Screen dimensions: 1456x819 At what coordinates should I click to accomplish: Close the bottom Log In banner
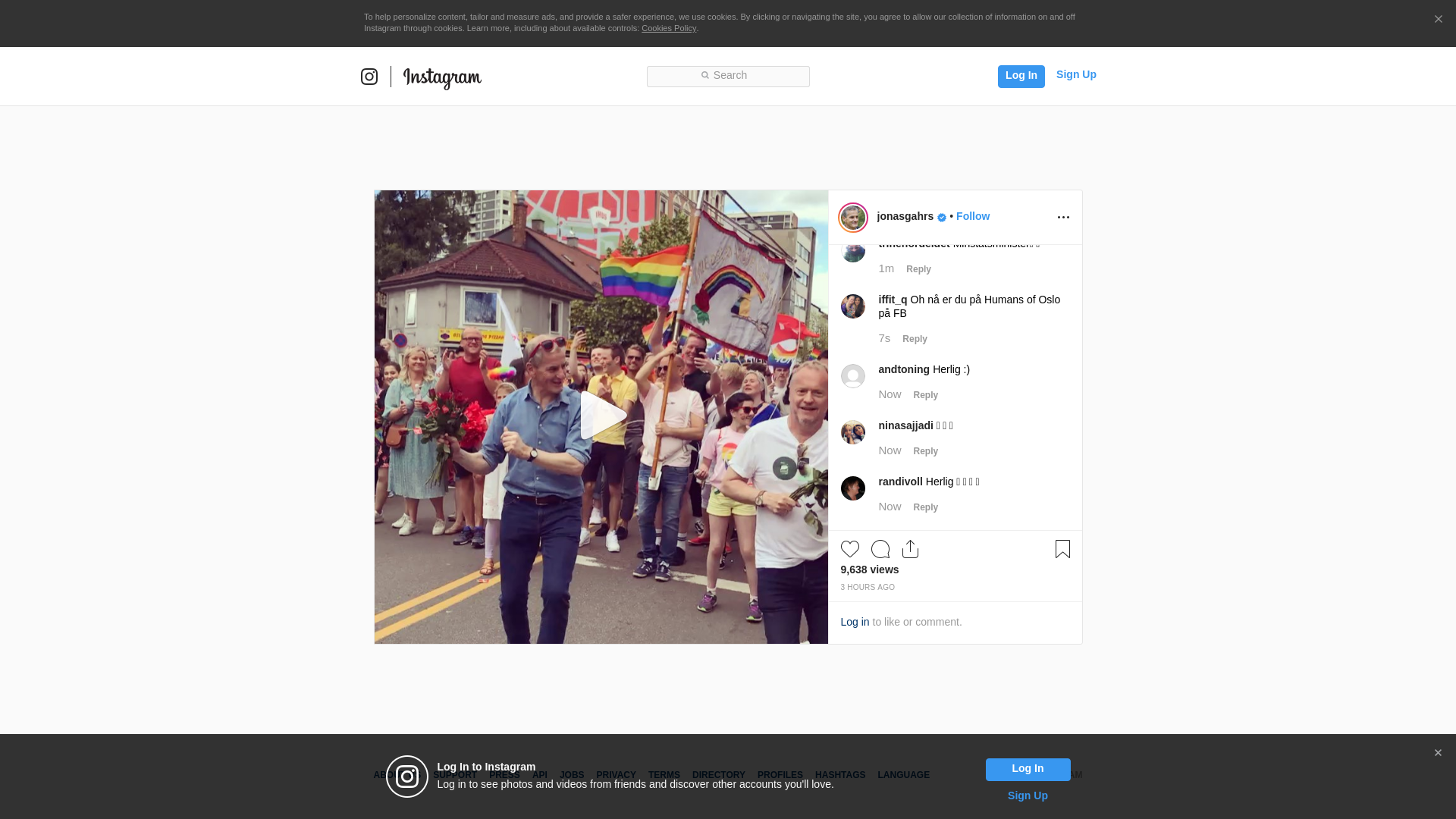click(x=1438, y=753)
